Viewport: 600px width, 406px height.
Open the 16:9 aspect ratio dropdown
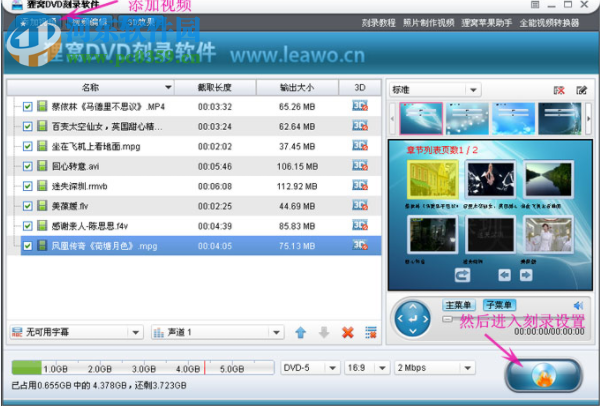[367, 368]
